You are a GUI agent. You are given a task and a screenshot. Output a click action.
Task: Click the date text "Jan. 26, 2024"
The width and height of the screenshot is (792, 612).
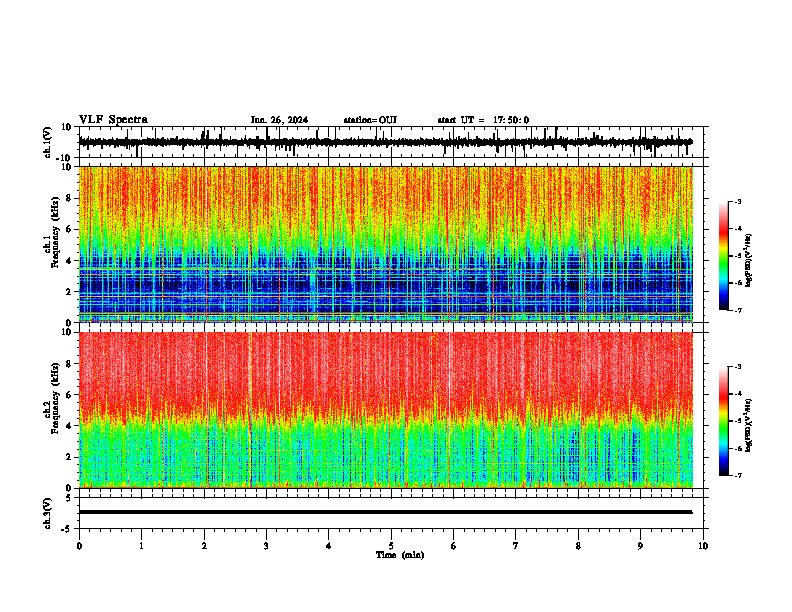279,120
